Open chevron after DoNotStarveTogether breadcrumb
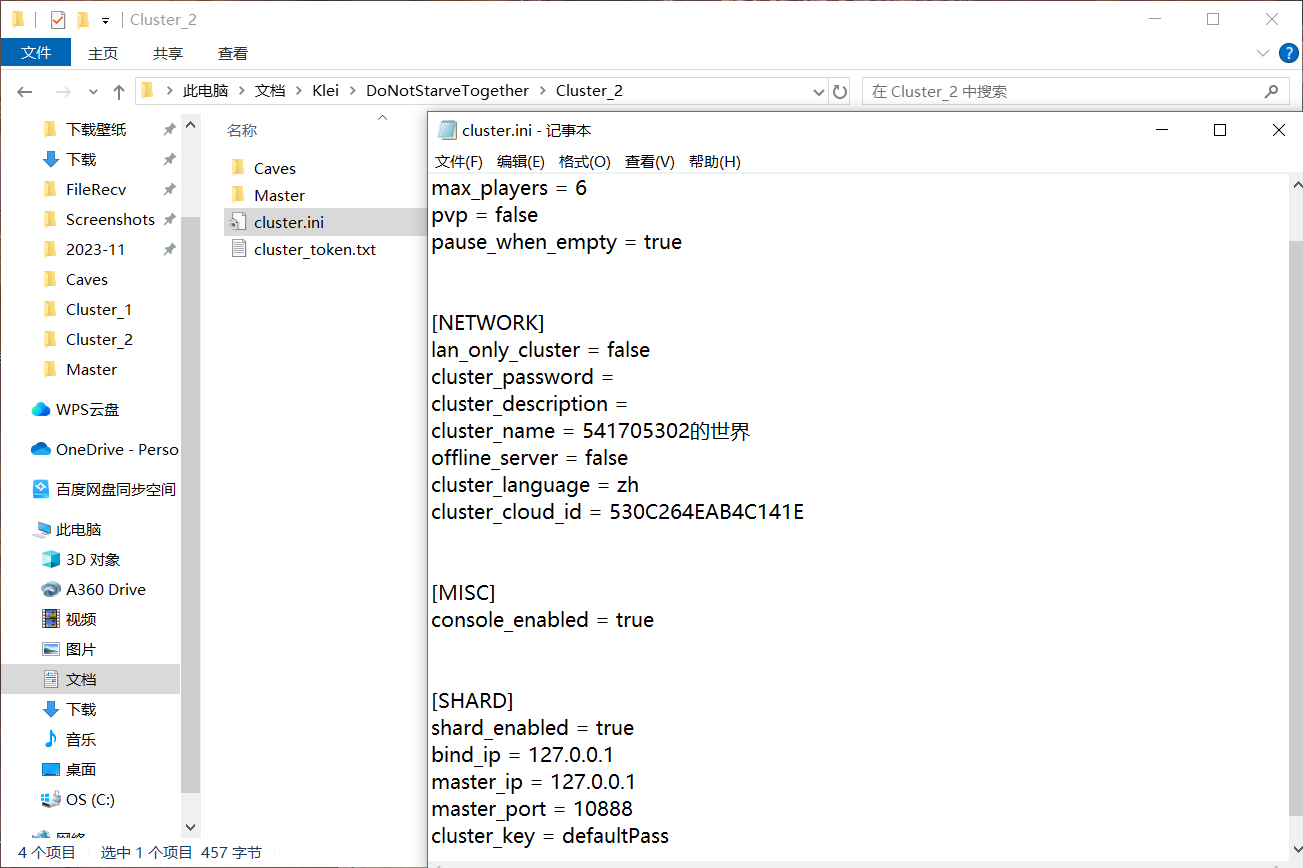Image resolution: width=1303 pixels, height=868 pixels. click(x=543, y=91)
